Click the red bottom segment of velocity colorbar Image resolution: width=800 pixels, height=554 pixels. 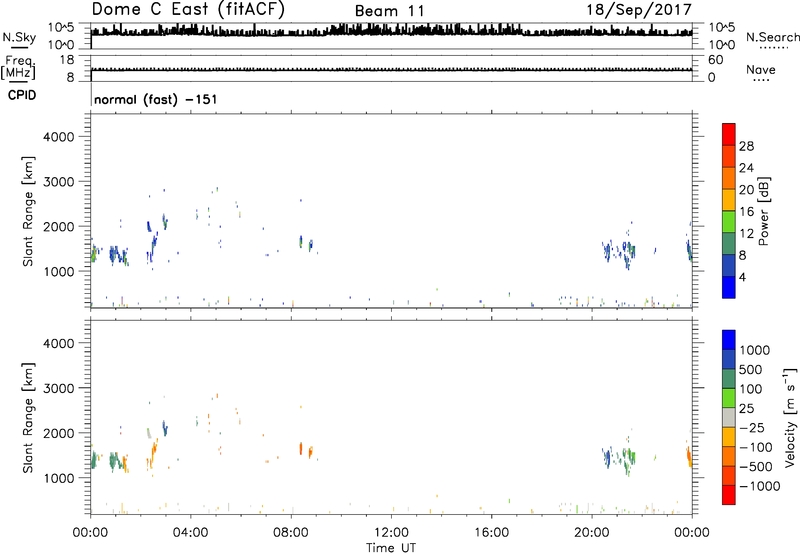729,495
